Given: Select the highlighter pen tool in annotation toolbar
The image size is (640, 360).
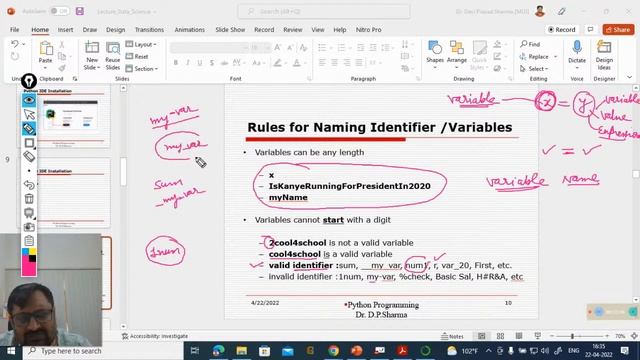Looking at the screenshot, I should click(29, 129).
